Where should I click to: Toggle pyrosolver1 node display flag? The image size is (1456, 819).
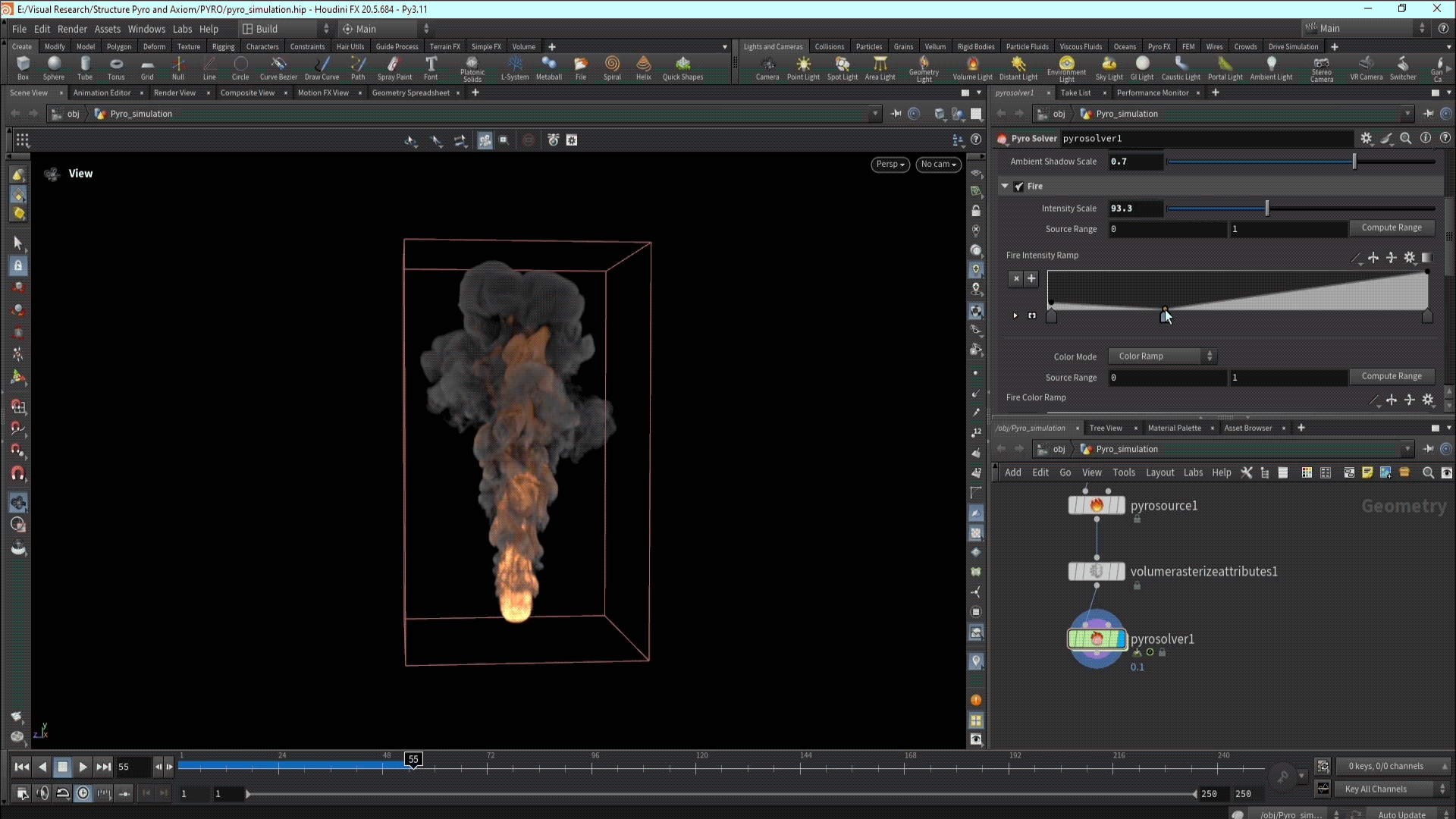pyautogui.click(x=1122, y=639)
